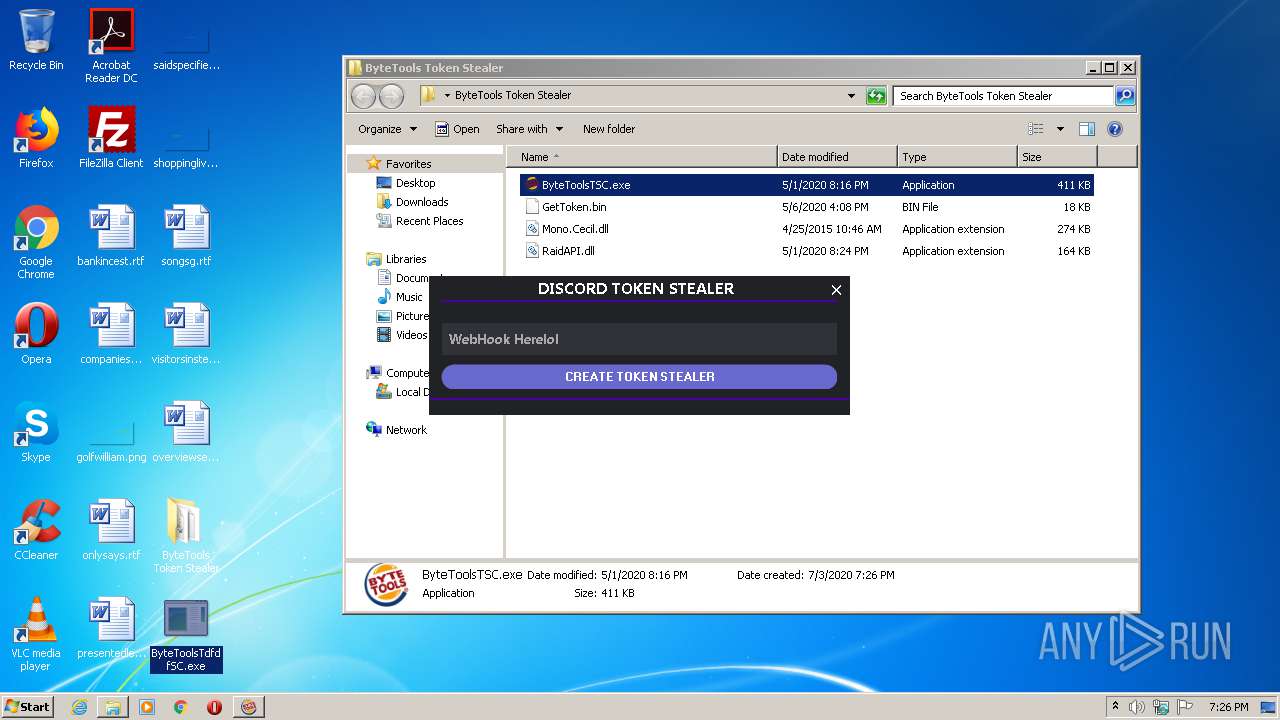
Task: Select Mono.Cecil.dll file row
Action: point(807,229)
